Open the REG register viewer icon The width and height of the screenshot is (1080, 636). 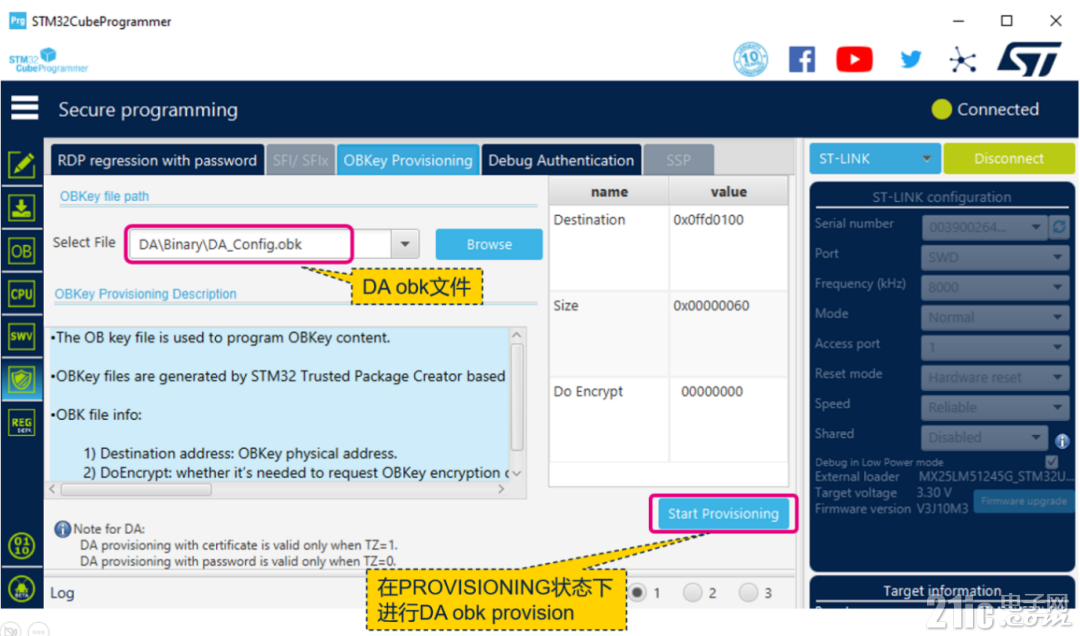click(21, 422)
